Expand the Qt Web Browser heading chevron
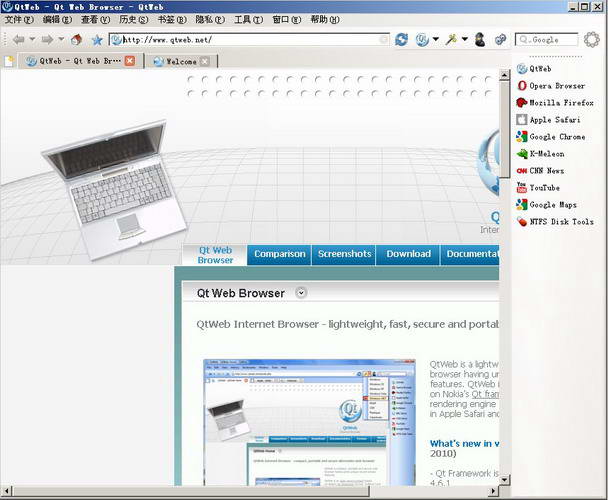Screen dimensions: 608x500 click(301, 293)
